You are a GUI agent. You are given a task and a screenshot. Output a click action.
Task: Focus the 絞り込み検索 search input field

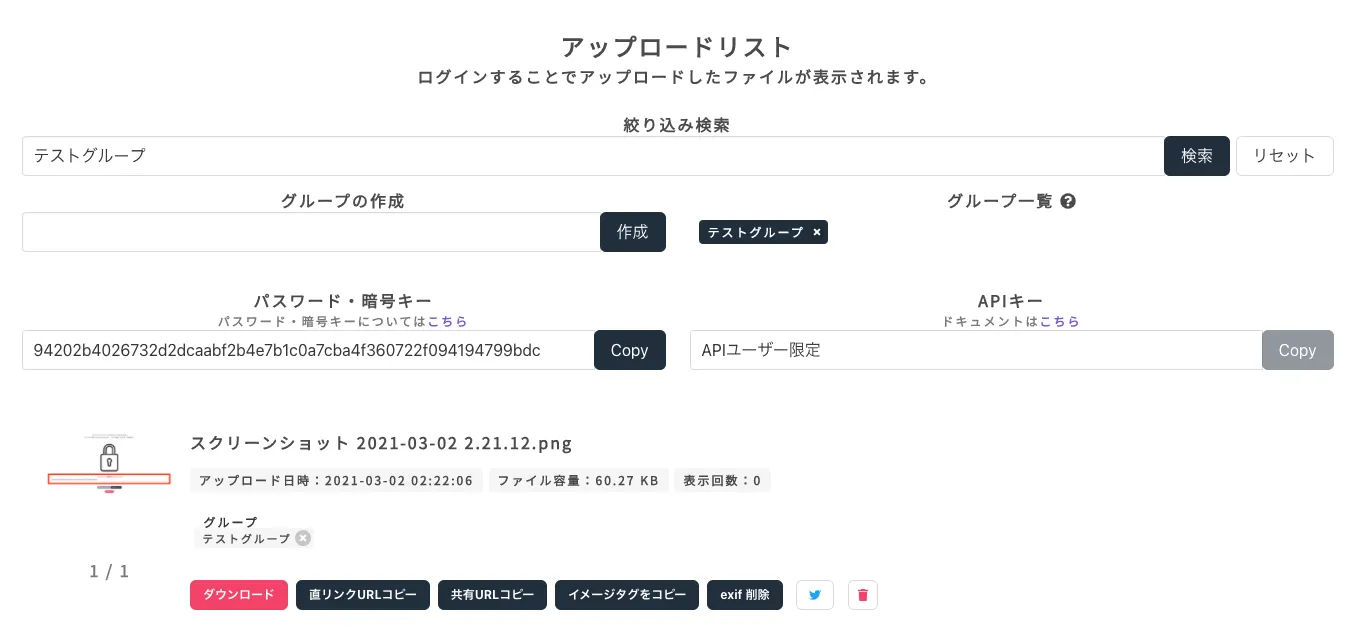[x=592, y=156]
